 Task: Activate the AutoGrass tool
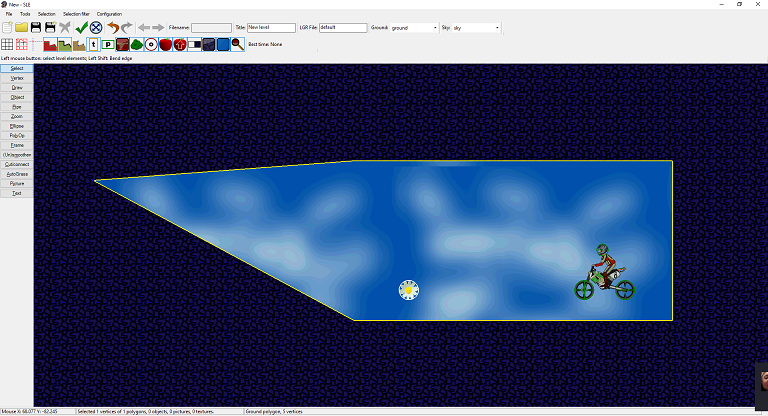pyautogui.click(x=17, y=174)
